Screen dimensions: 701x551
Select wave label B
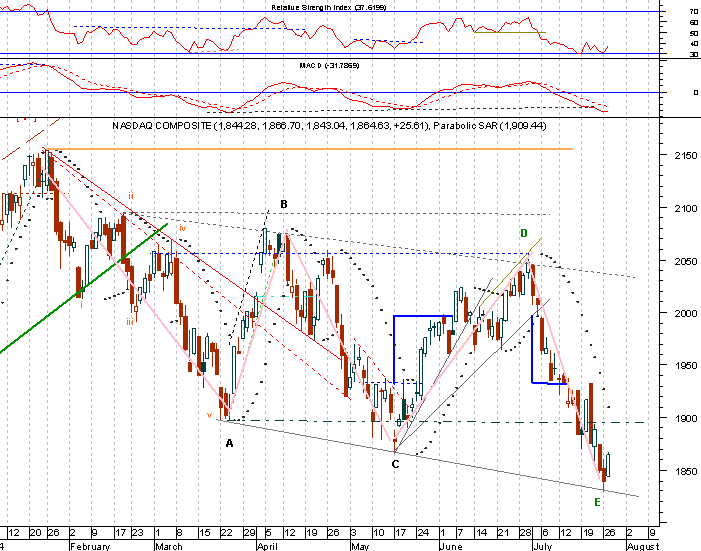click(283, 204)
